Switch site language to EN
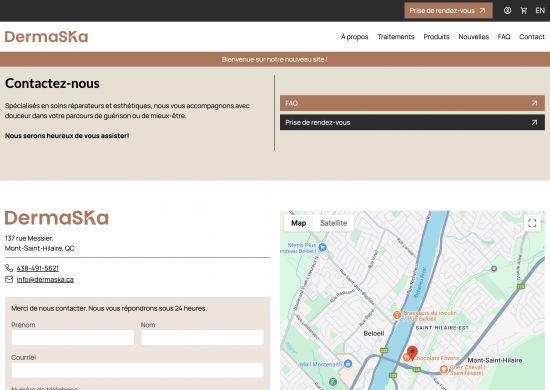The image size is (550, 390). pos(540,11)
